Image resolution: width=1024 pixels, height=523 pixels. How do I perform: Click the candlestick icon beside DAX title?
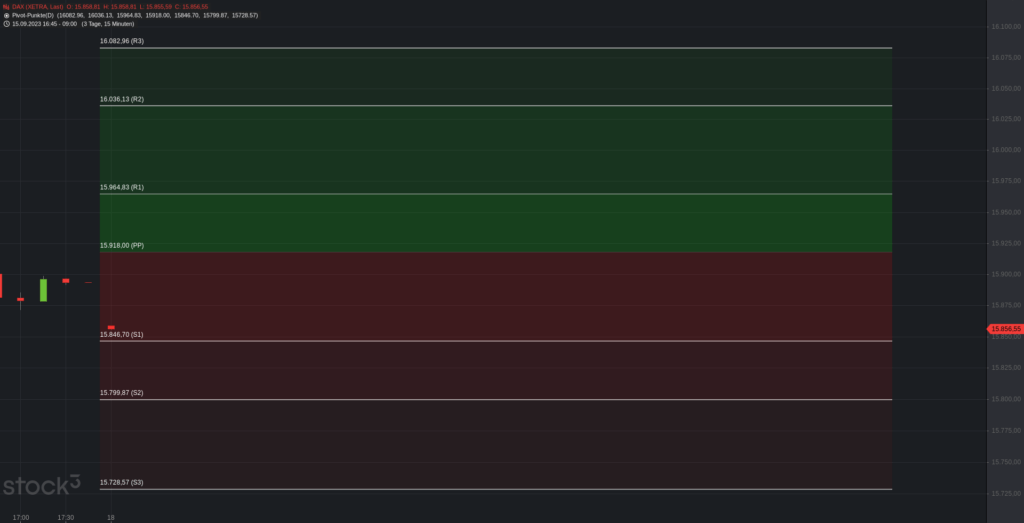point(7,7)
